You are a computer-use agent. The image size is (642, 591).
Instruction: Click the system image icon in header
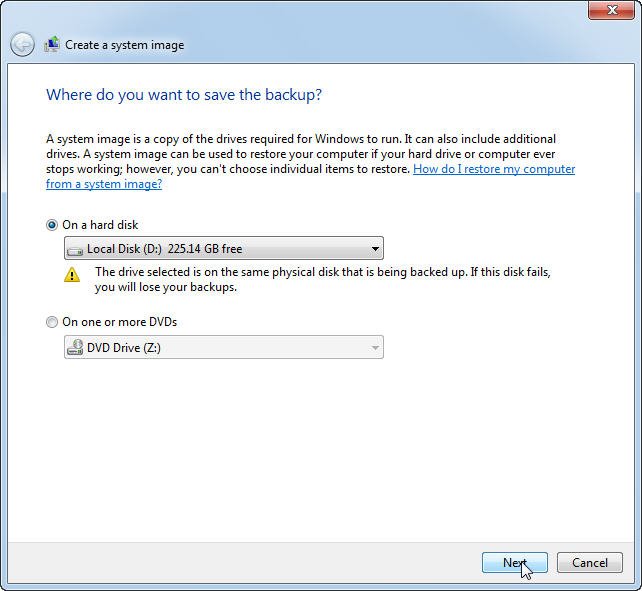[52, 45]
